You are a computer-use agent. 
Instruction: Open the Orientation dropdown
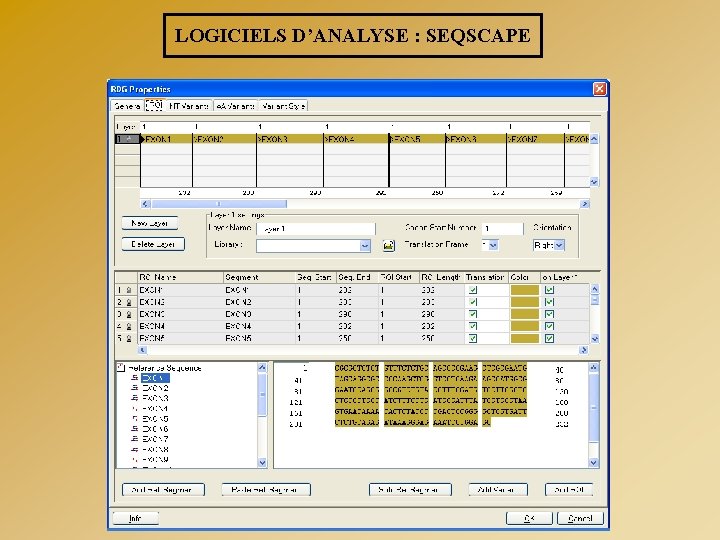click(x=559, y=245)
